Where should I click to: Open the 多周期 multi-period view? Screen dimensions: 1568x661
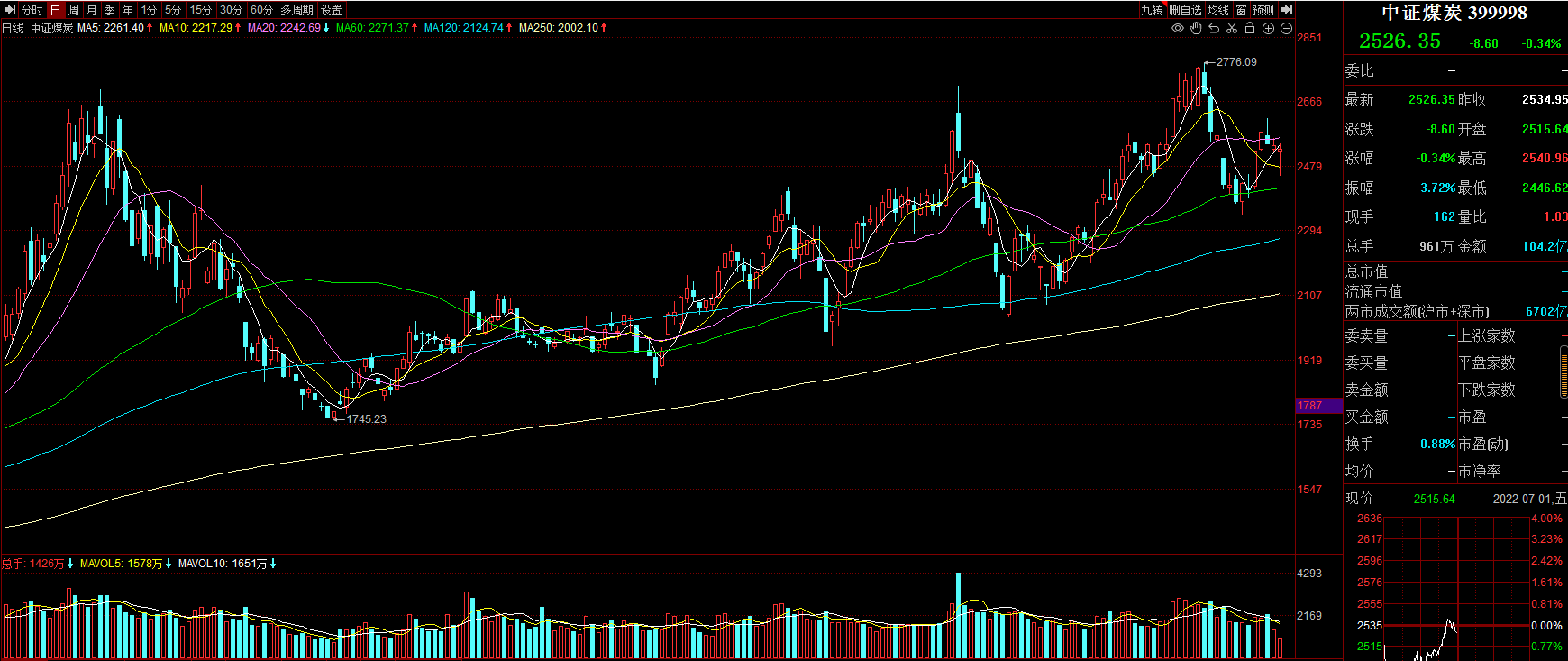[x=297, y=10]
